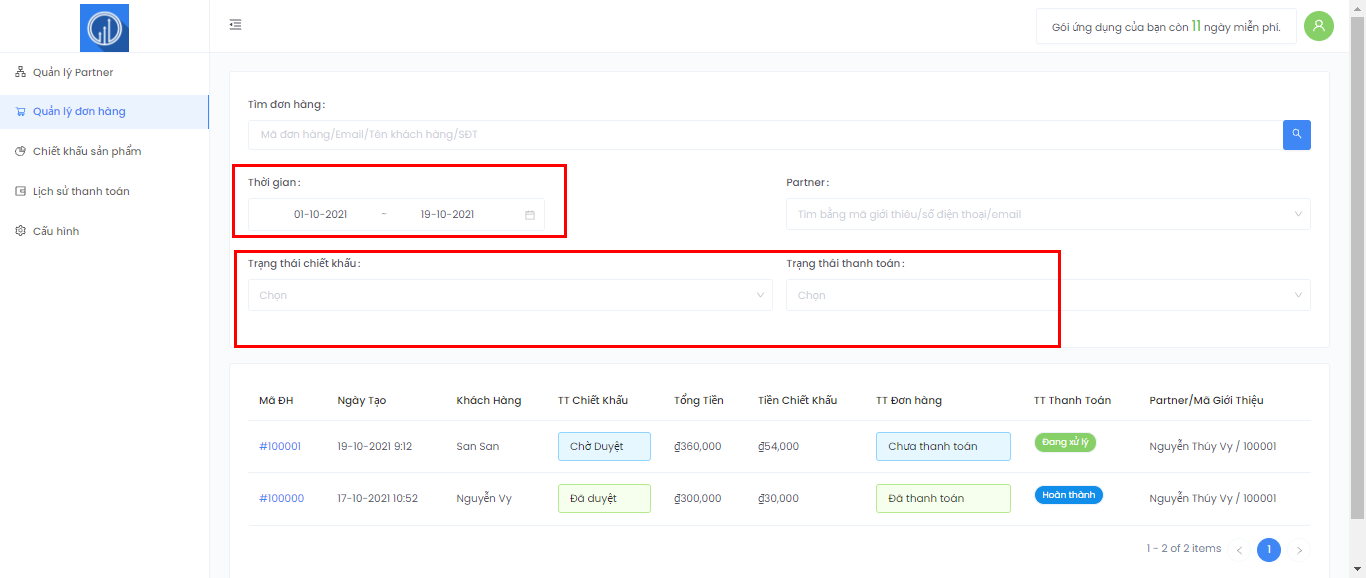Open Quản lý Partner from the sidebar
The image size is (1366, 578).
73,72
